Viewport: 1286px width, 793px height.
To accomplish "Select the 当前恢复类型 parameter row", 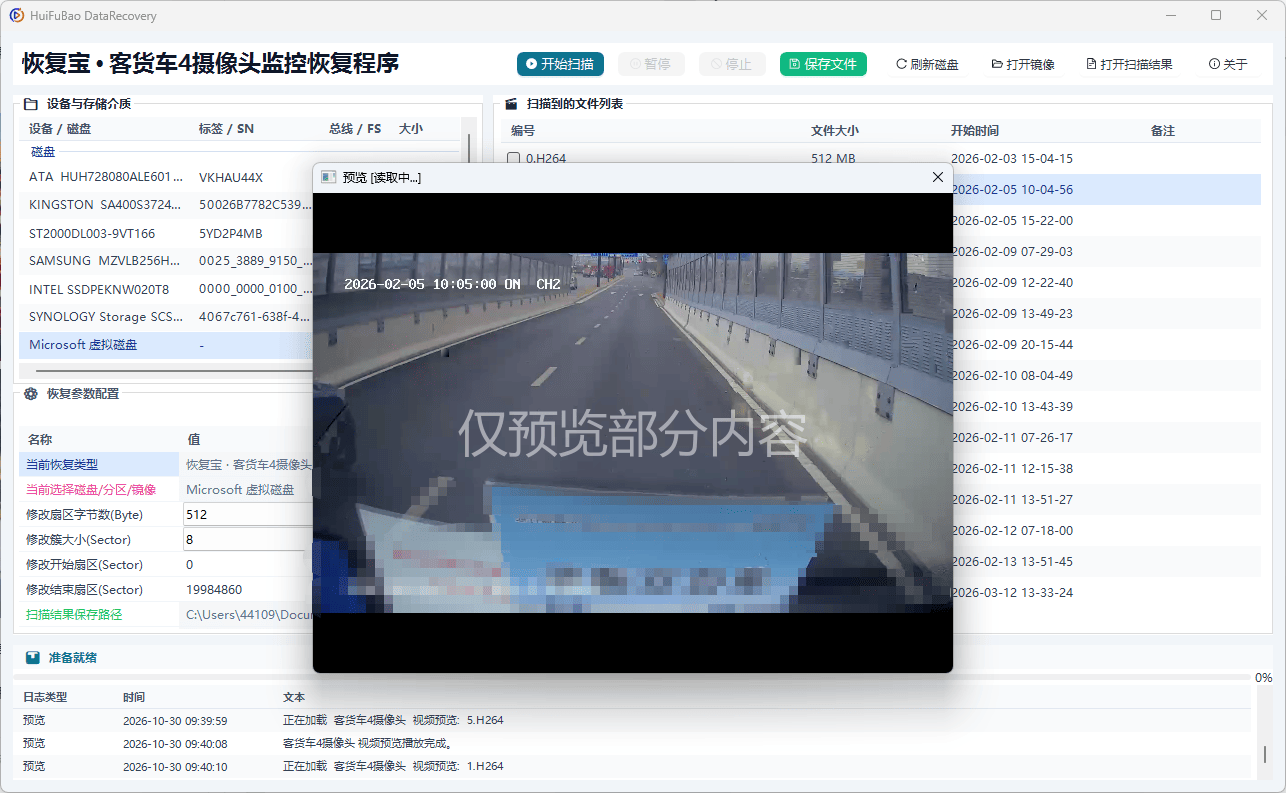I will (166, 464).
